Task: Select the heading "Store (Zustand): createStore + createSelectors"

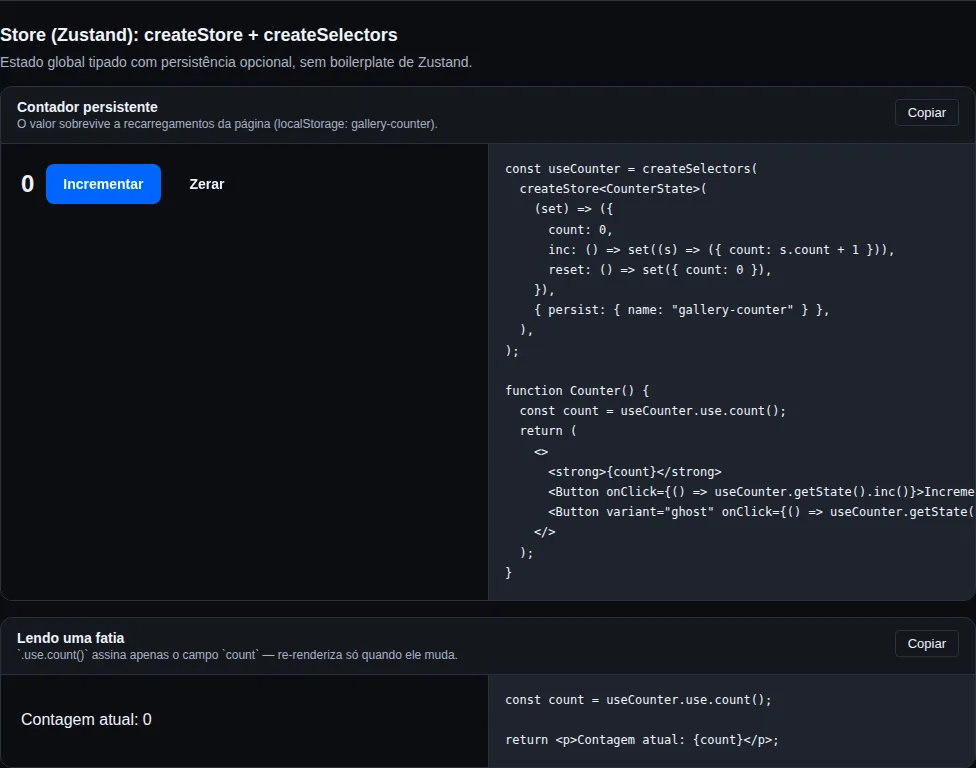Action: 199,35
